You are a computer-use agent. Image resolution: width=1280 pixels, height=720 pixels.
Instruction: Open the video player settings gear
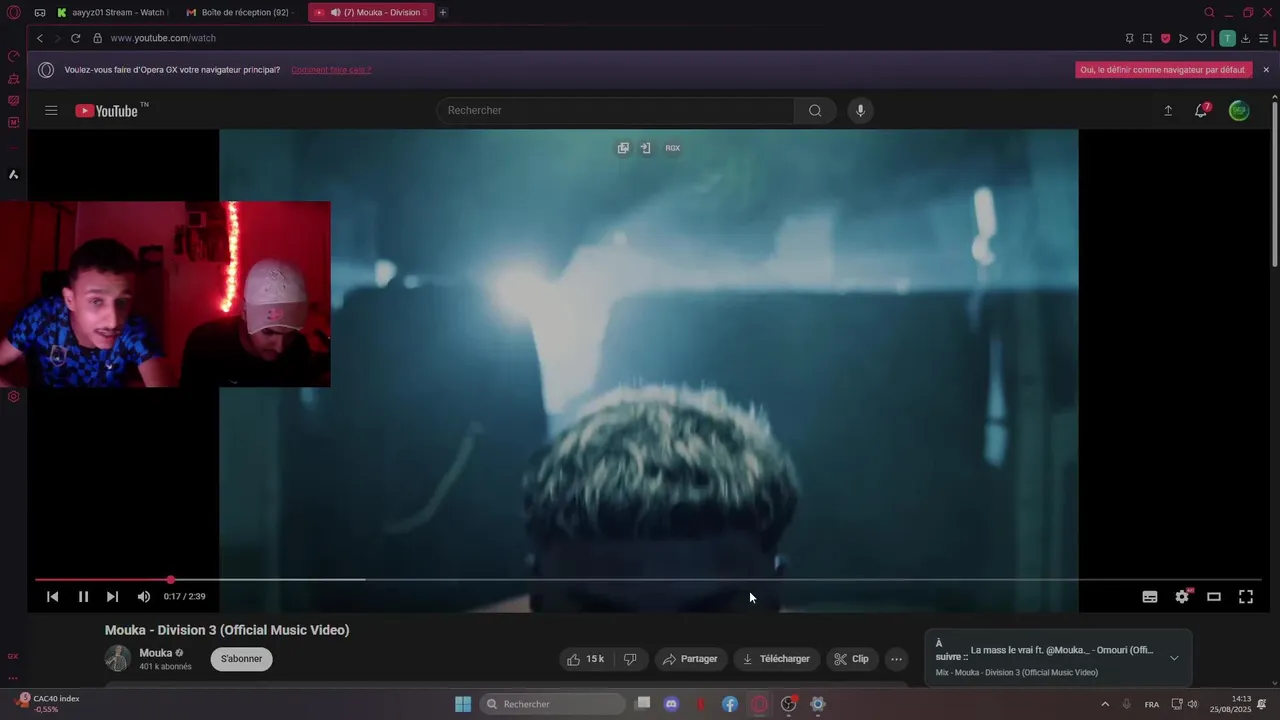(x=1182, y=597)
